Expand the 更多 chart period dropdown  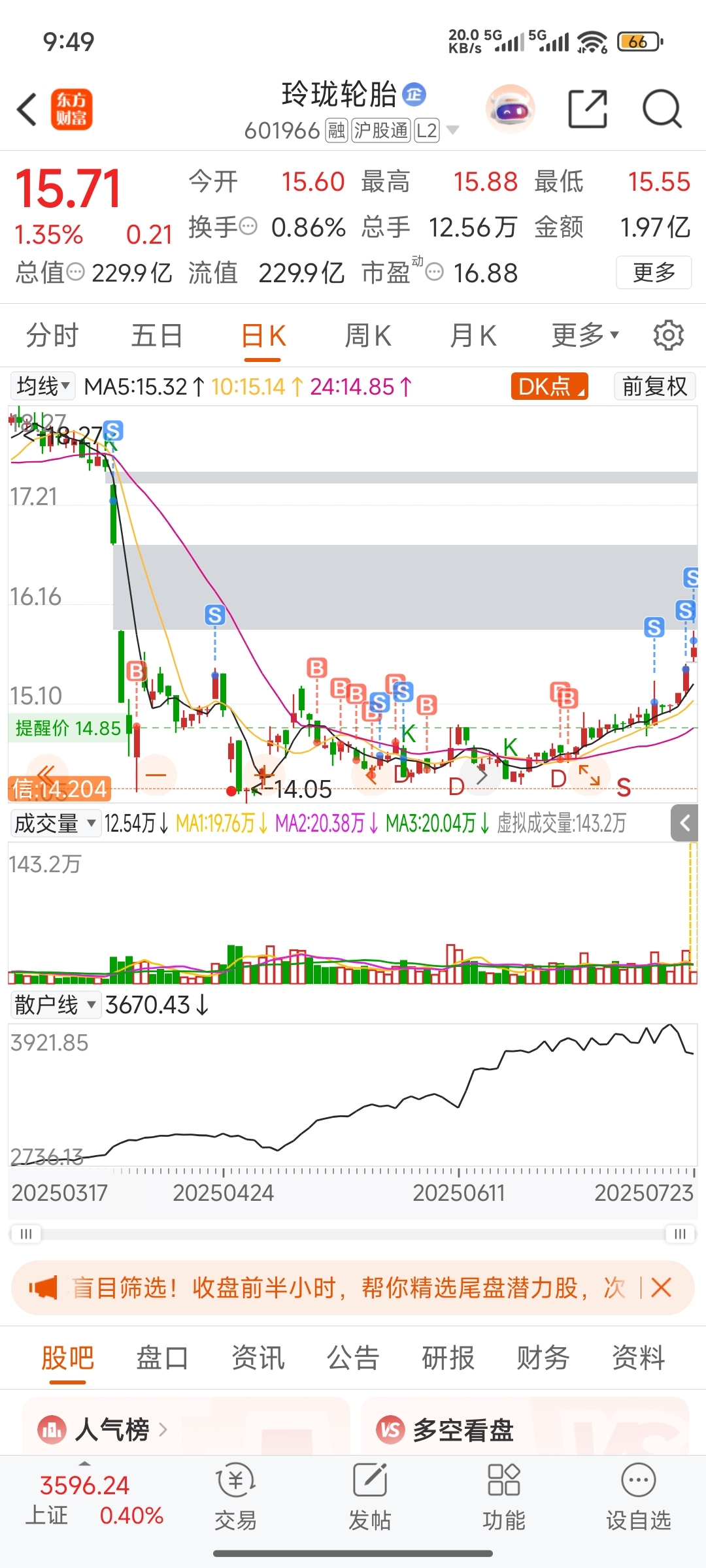pos(584,335)
